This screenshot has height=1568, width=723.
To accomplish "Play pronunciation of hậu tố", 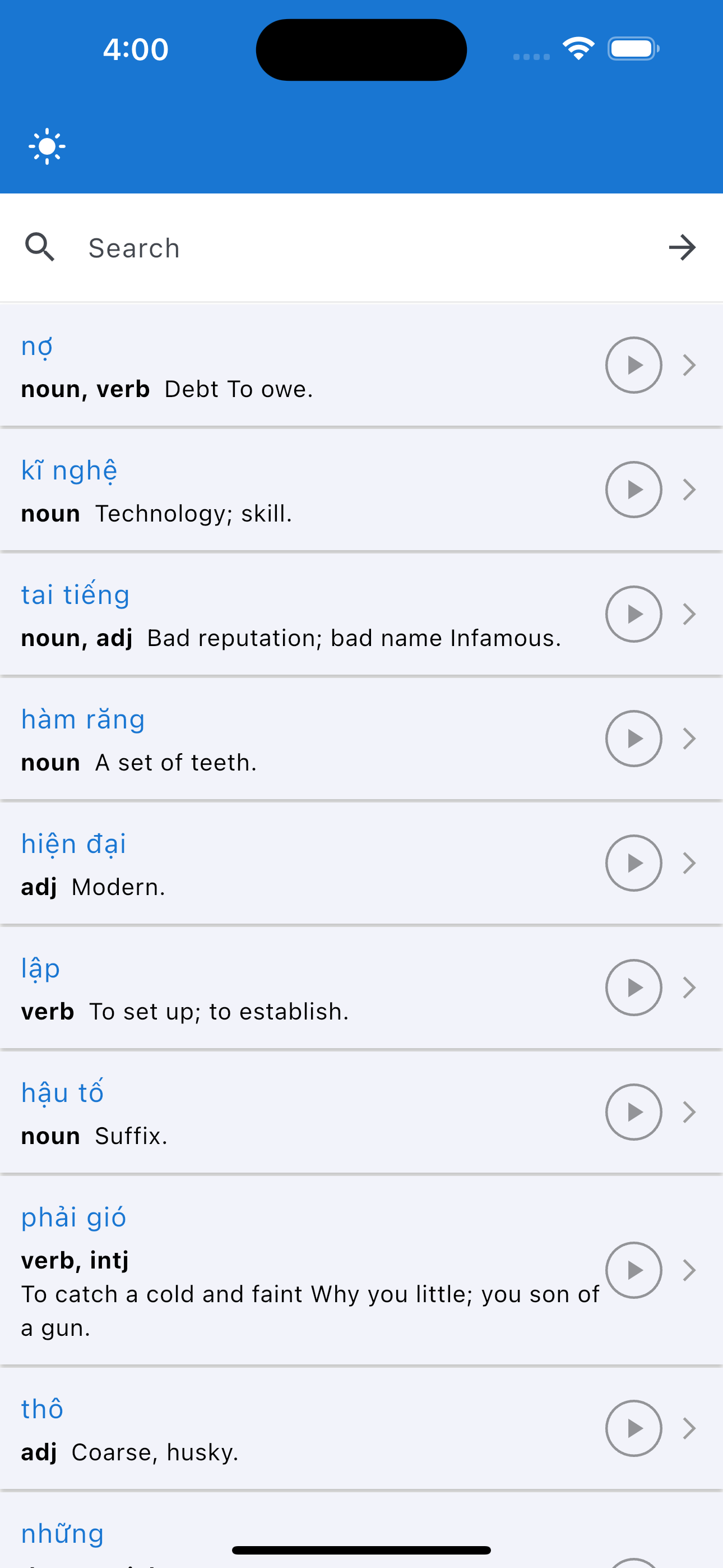I will click(633, 1112).
